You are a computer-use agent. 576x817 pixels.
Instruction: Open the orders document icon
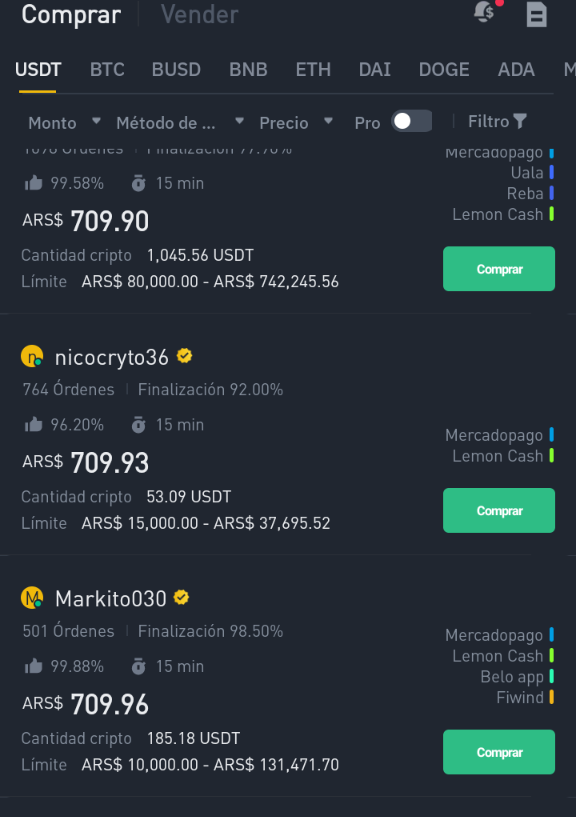coord(536,14)
